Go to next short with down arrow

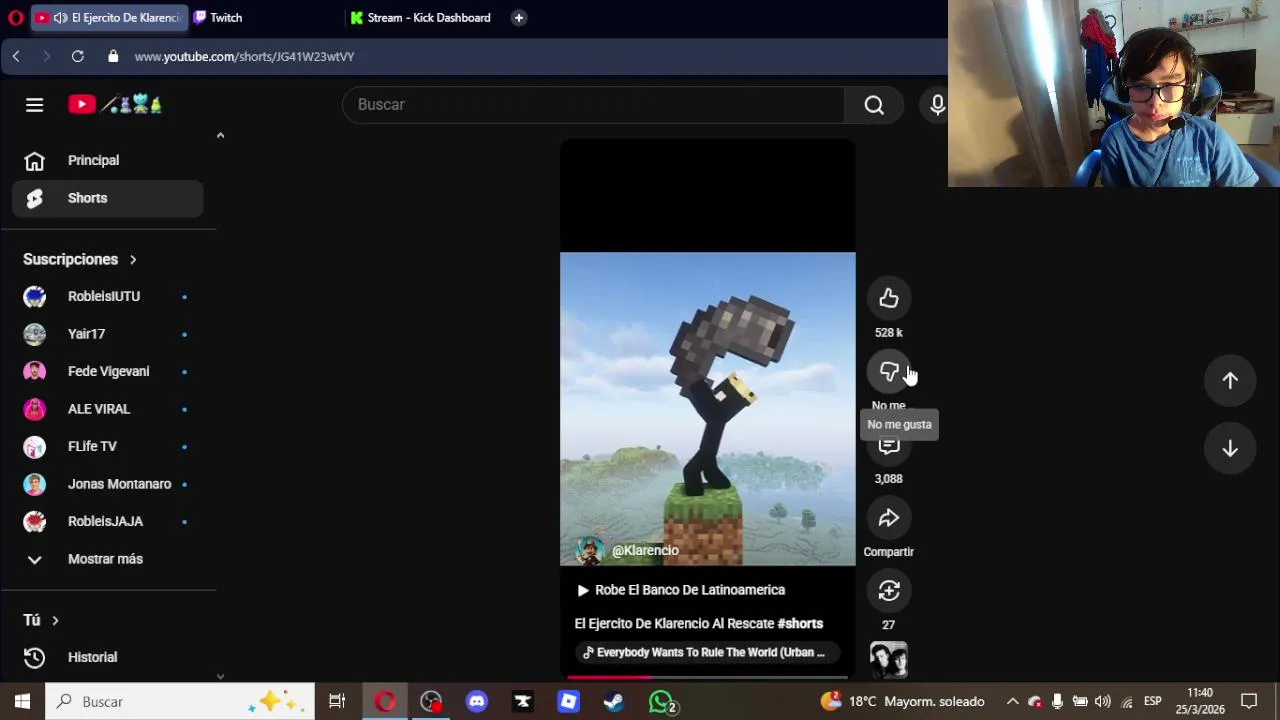click(1230, 449)
